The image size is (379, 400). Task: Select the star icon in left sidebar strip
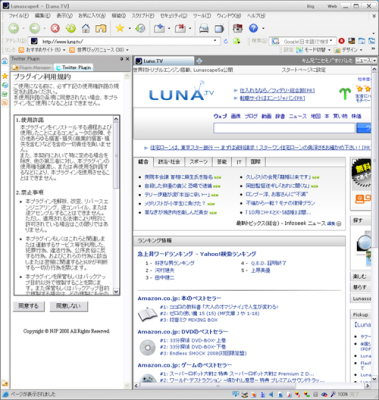click(x=5, y=76)
